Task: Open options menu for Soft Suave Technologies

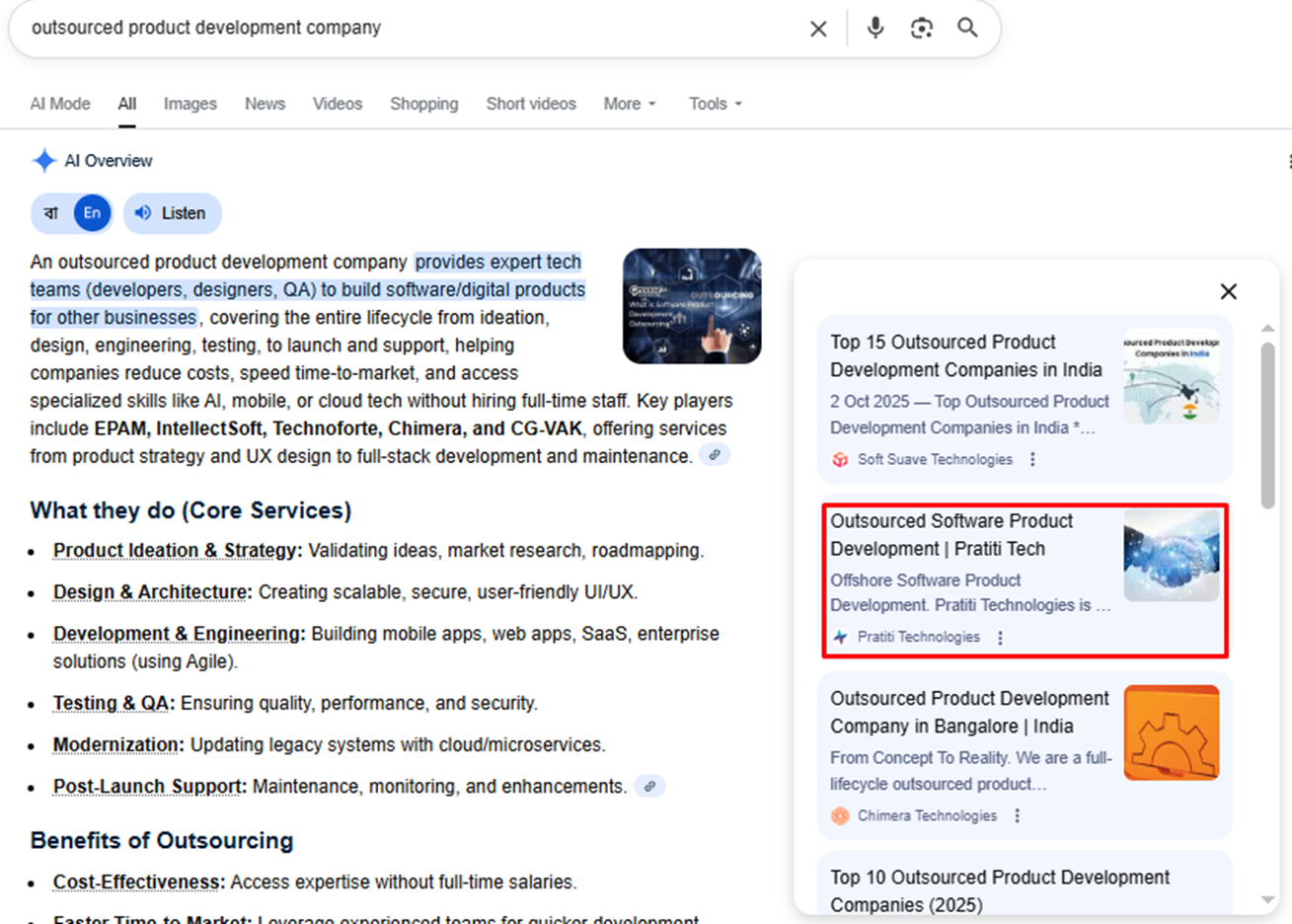Action: (x=1032, y=459)
